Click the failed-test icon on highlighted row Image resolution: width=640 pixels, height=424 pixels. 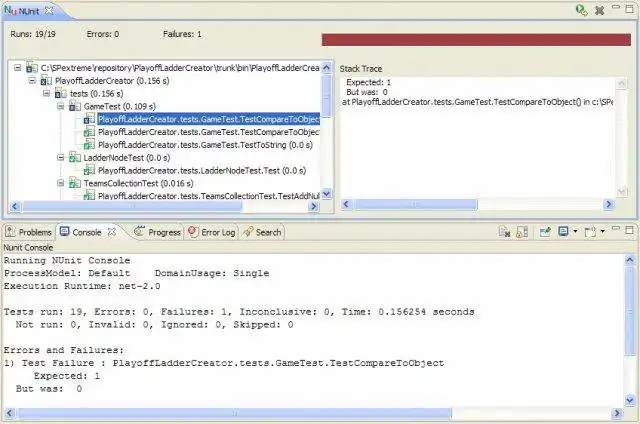pos(89,120)
